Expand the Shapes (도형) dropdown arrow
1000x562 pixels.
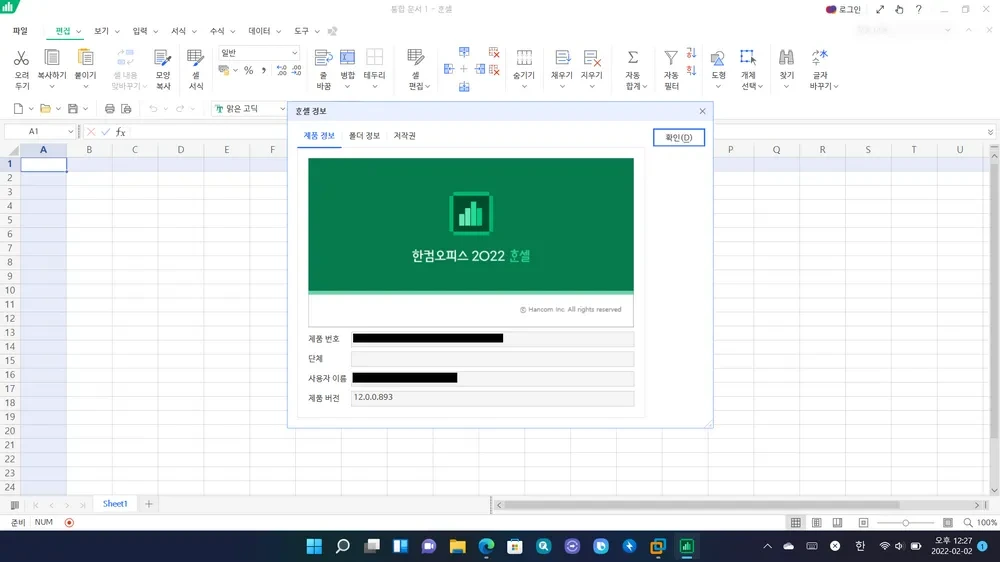(718, 87)
